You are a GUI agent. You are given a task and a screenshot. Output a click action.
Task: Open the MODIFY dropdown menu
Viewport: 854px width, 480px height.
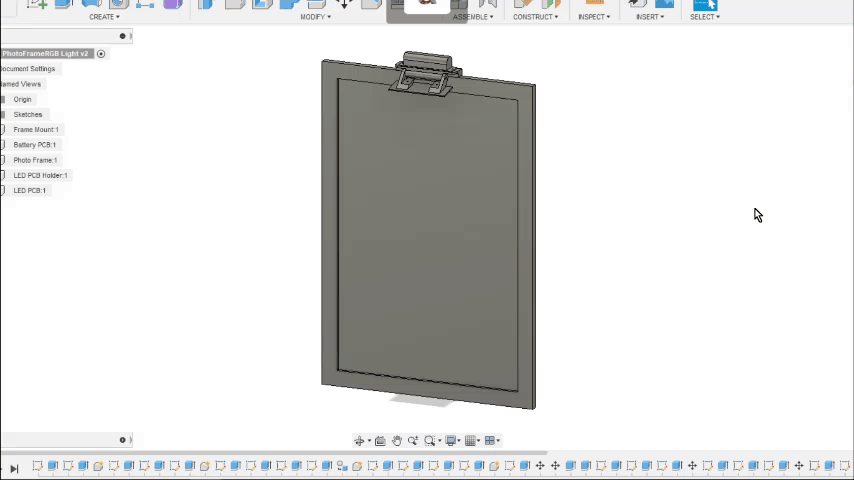(315, 17)
